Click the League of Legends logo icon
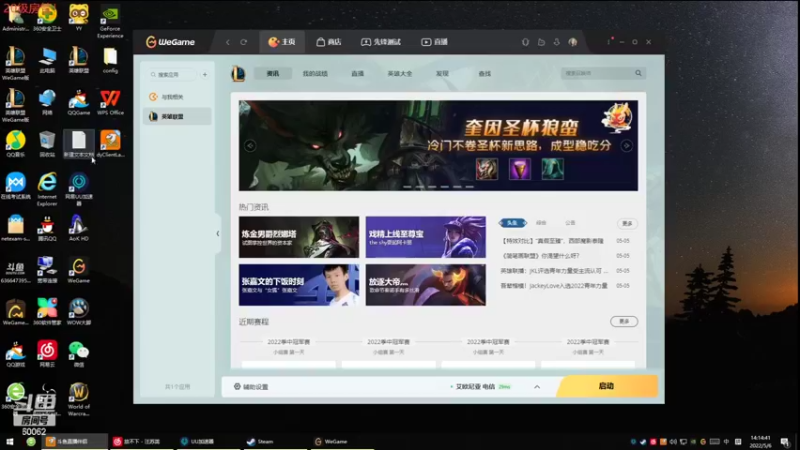Image resolution: width=800 pixels, height=450 pixels. pyautogui.click(x=238, y=73)
